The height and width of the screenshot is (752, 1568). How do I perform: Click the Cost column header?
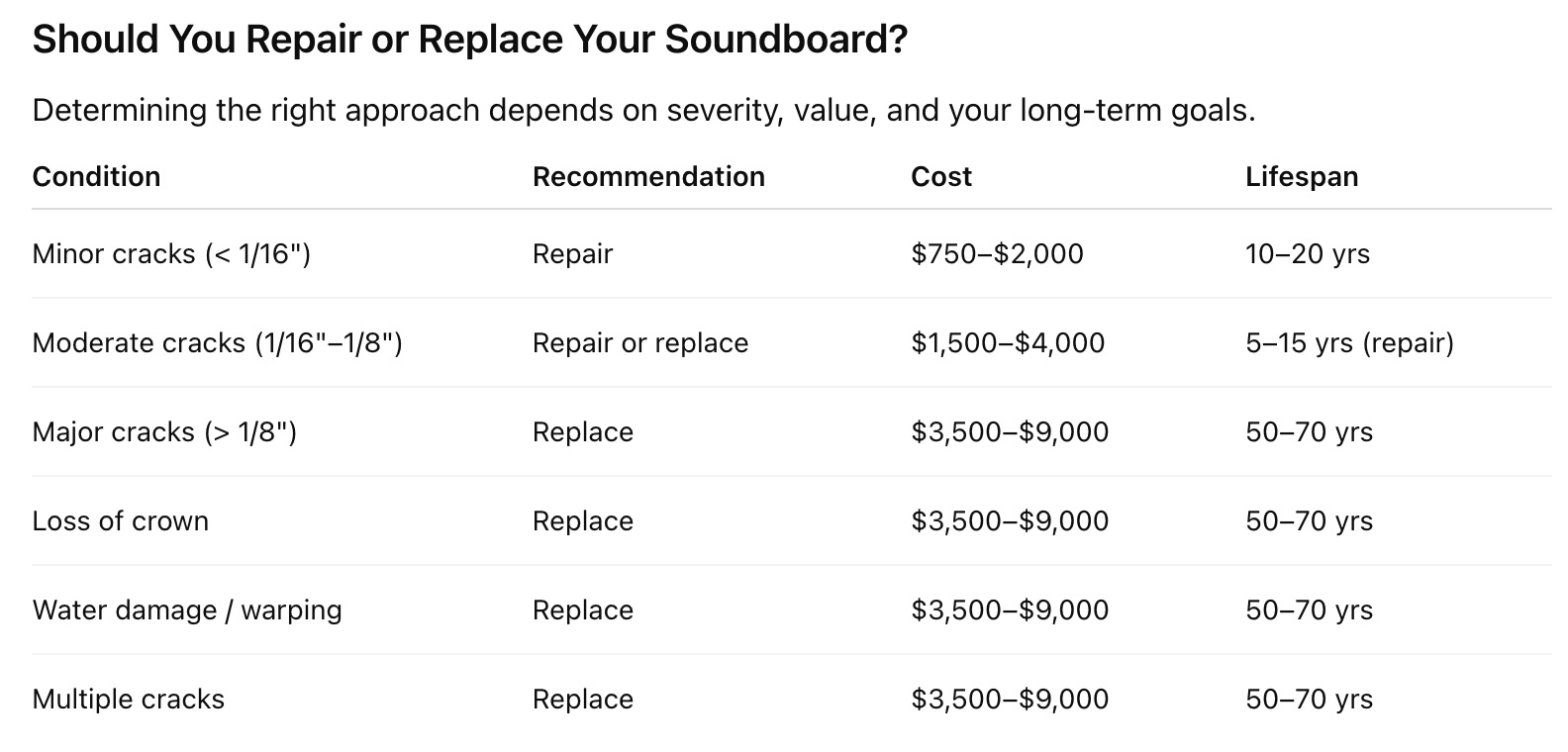940,176
